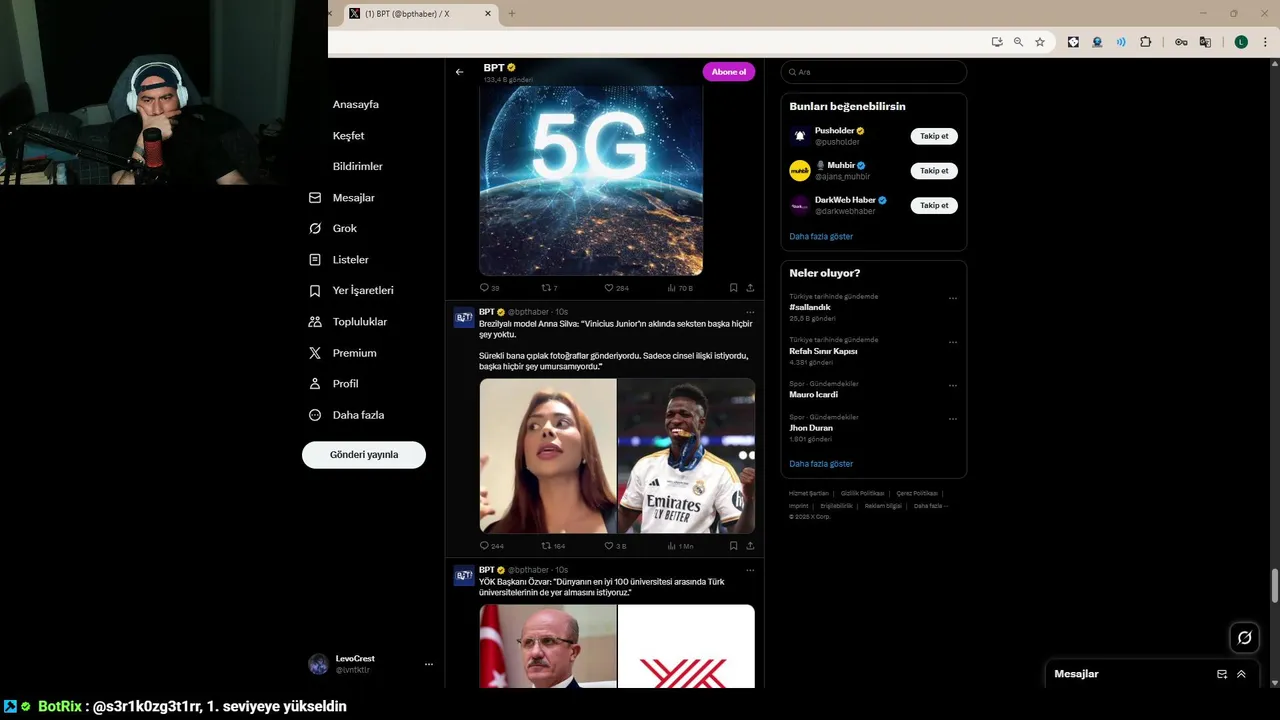The image size is (1280, 720).
Task: Open the 5G image
Action: [x=591, y=180]
